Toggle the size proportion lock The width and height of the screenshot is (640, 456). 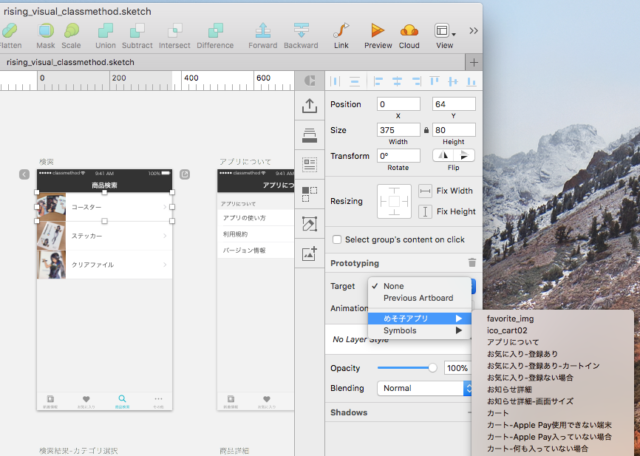click(x=426, y=130)
